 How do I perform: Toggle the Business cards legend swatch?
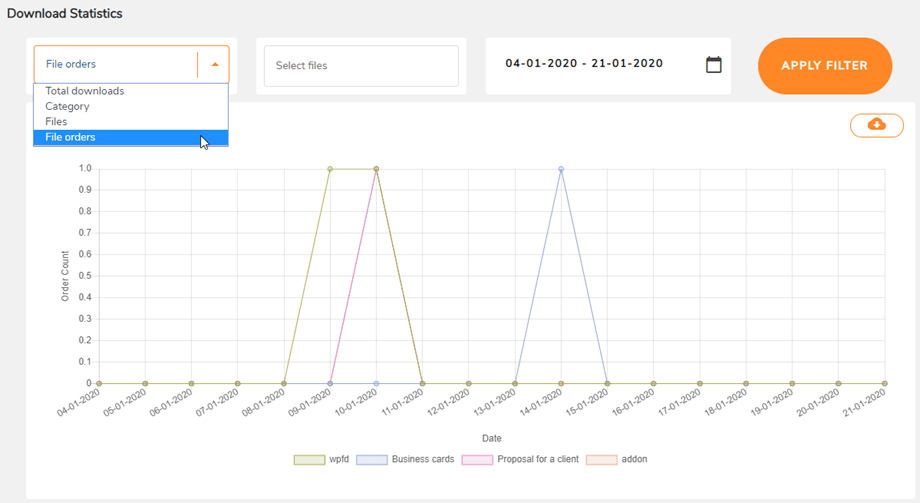point(371,460)
